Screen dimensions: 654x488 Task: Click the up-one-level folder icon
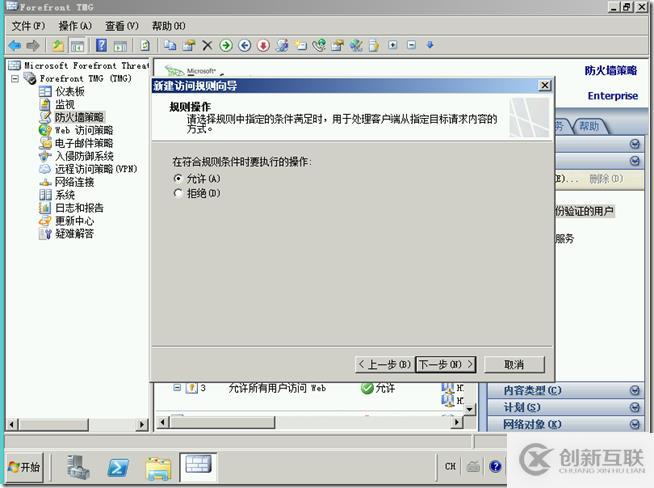click(x=58, y=45)
